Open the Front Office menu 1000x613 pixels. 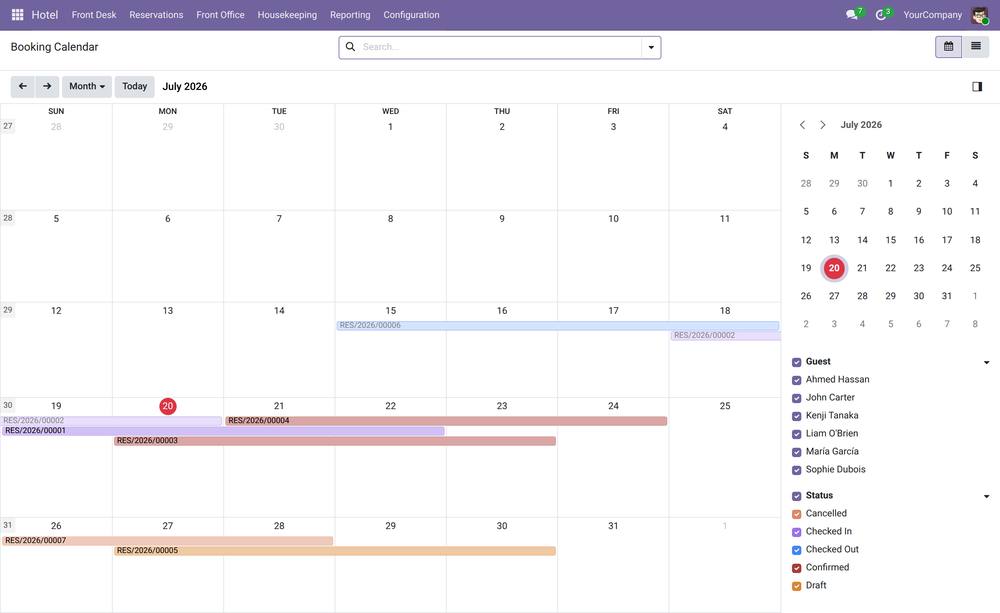point(220,15)
